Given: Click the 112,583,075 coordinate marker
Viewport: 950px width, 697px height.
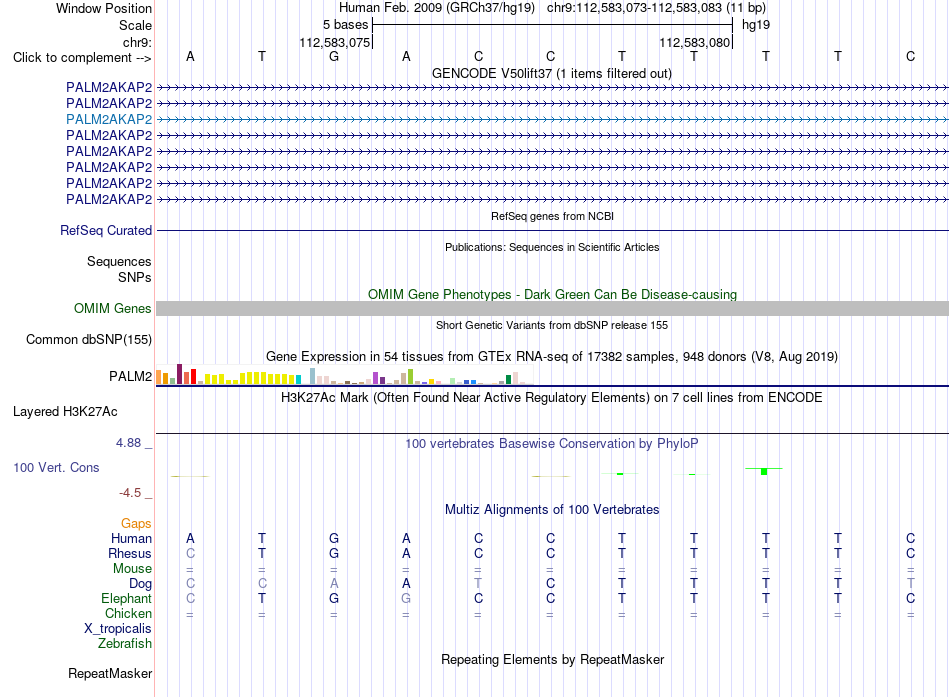Looking at the screenshot, I should (x=334, y=42).
